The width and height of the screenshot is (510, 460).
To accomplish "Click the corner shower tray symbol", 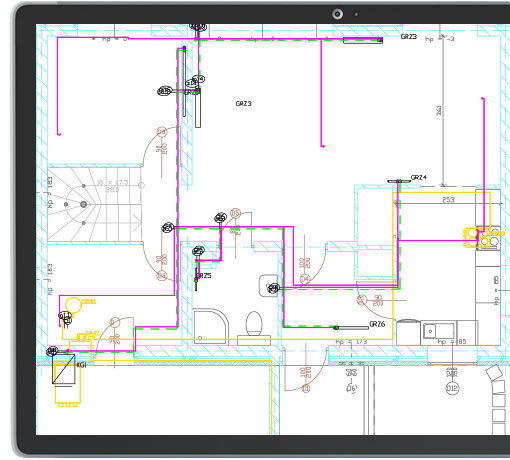I will (x=211, y=326).
